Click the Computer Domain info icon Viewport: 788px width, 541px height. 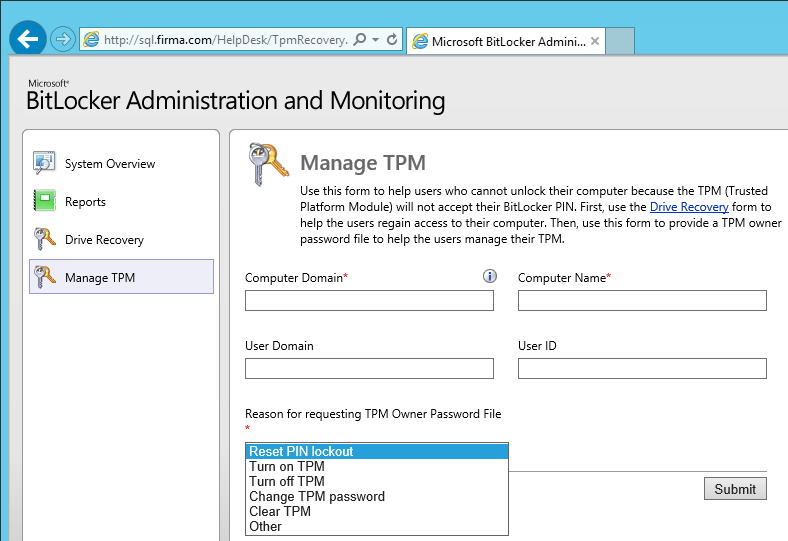click(x=489, y=276)
